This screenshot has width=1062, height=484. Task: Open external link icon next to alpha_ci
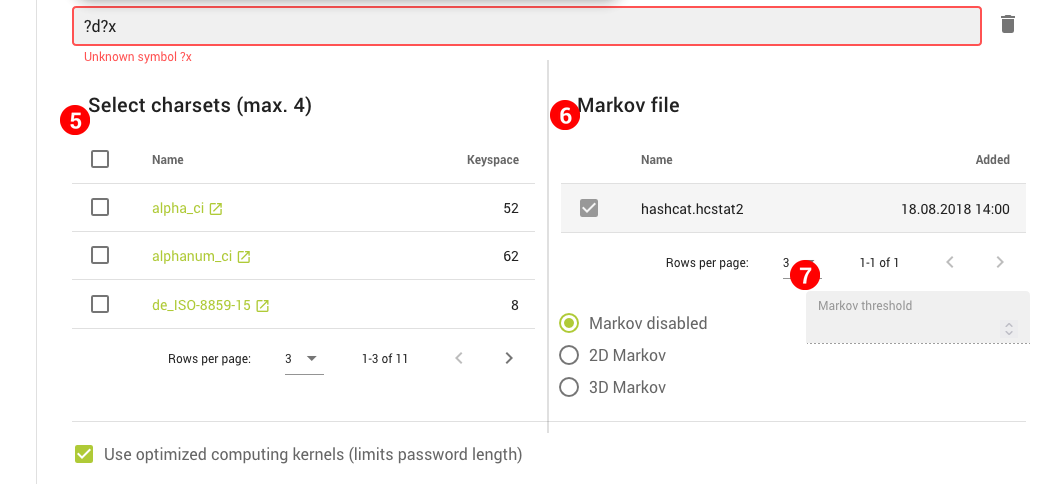[x=216, y=209]
